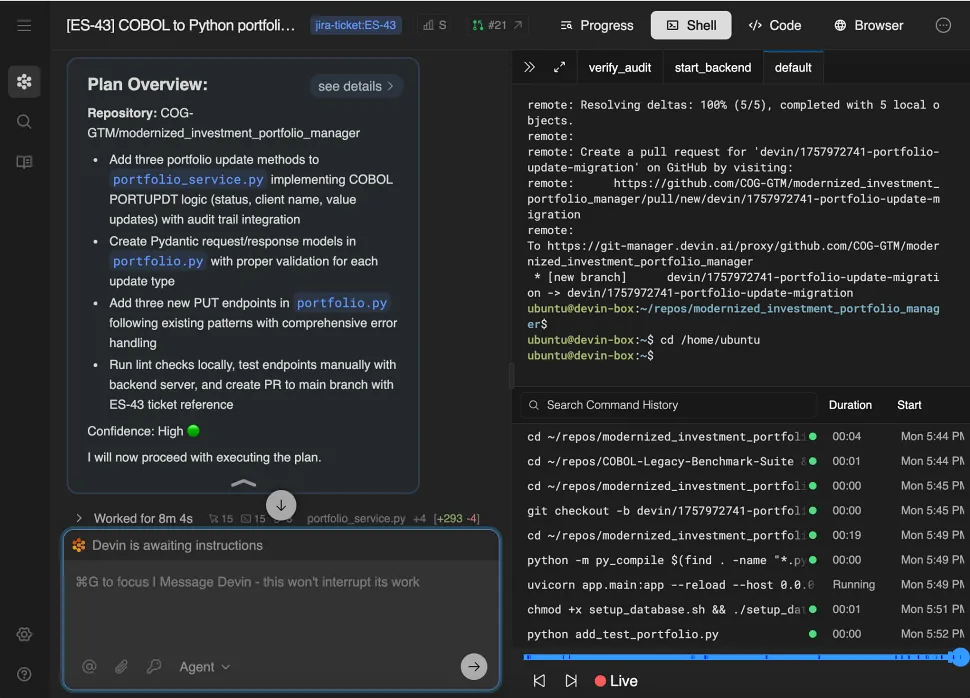
Task: Click the Start column header
Action: (x=909, y=405)
